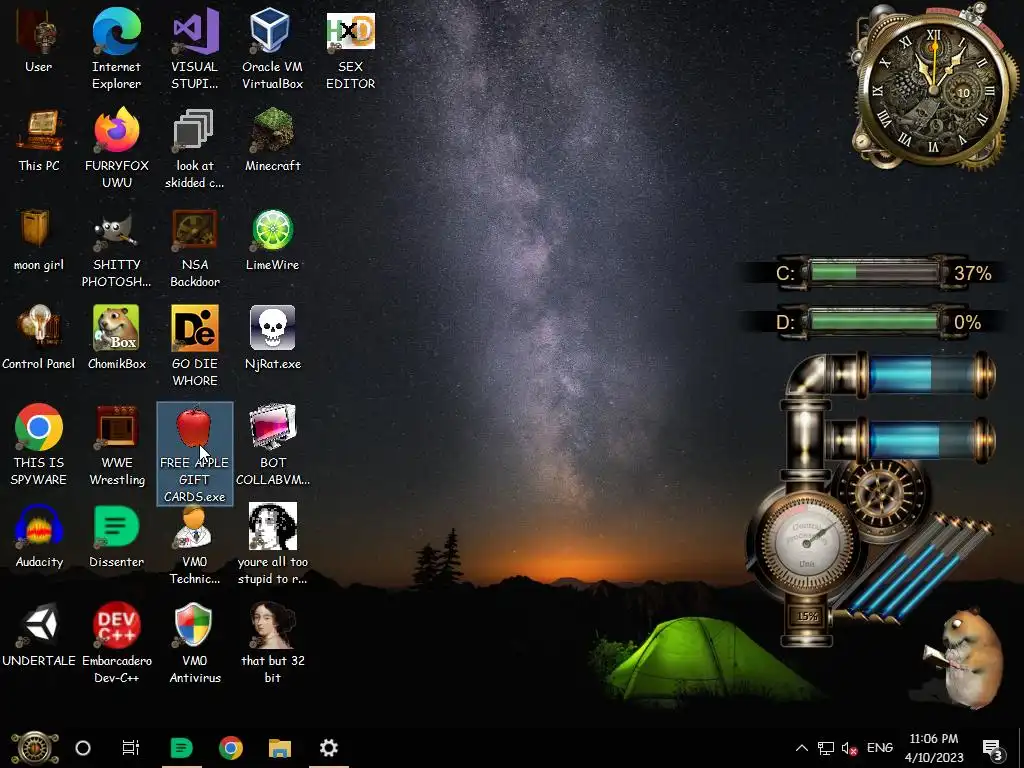Click the C: drive usage bar
The width and height of the screenshot is (1024, 768).
(875, 272)
